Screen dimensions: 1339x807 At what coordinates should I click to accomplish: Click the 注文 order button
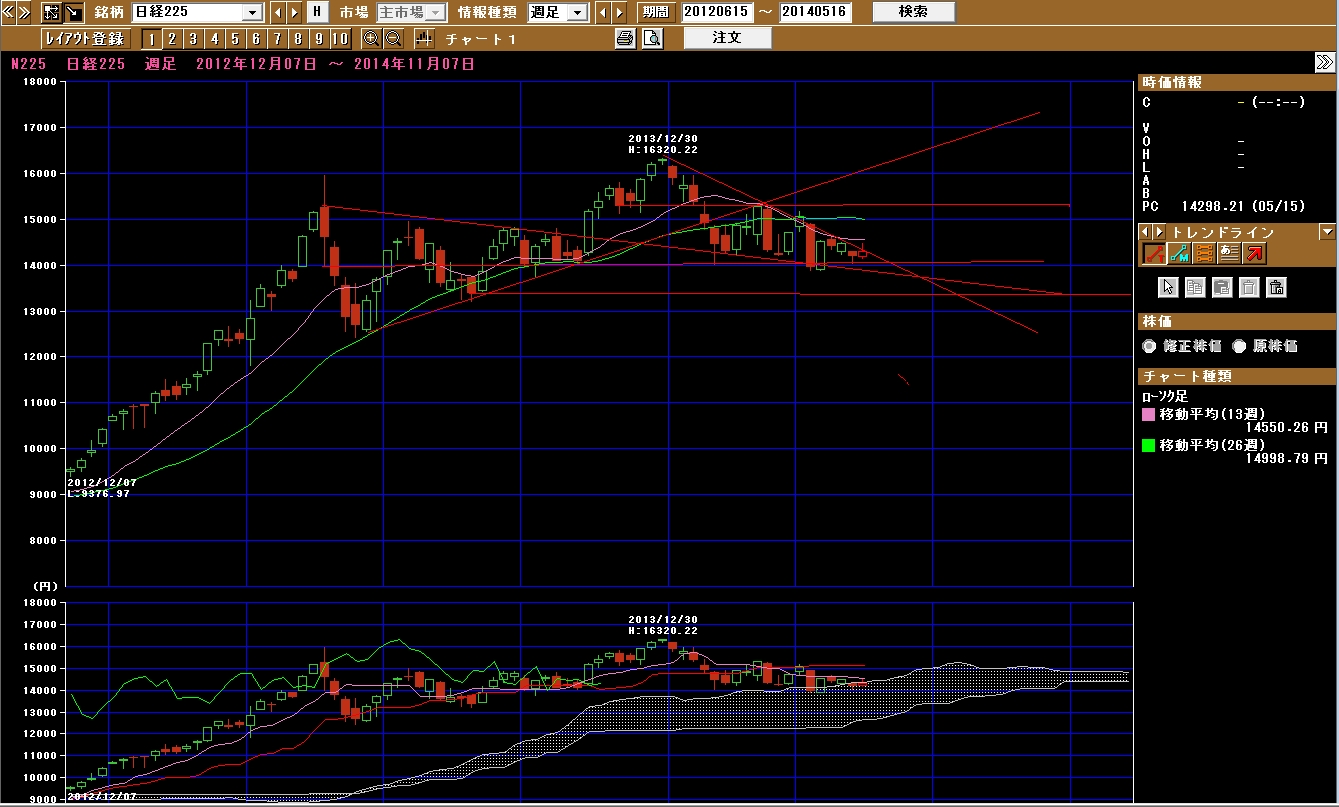pos(727,38)
